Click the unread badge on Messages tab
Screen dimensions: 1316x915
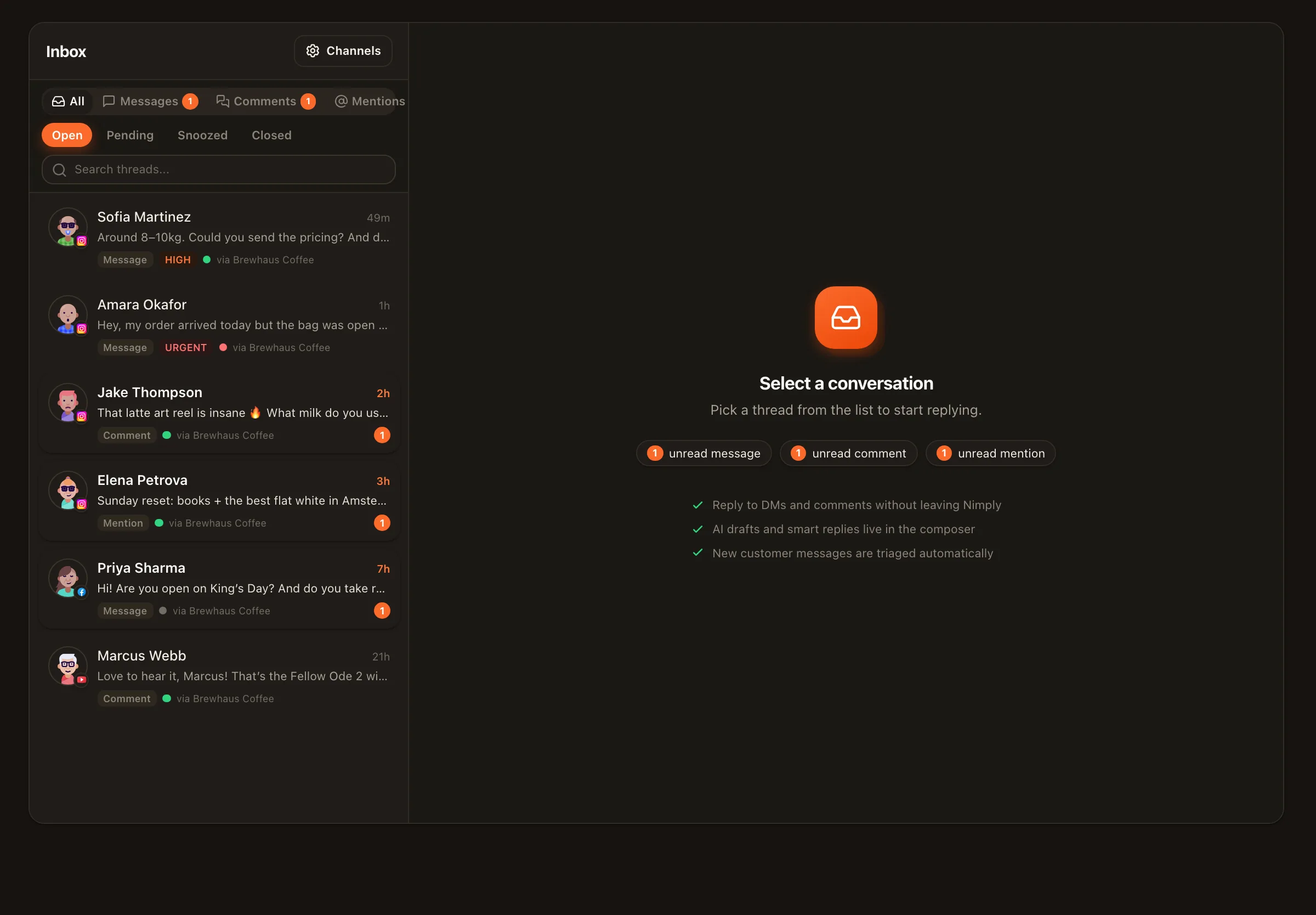pos(190,101)
